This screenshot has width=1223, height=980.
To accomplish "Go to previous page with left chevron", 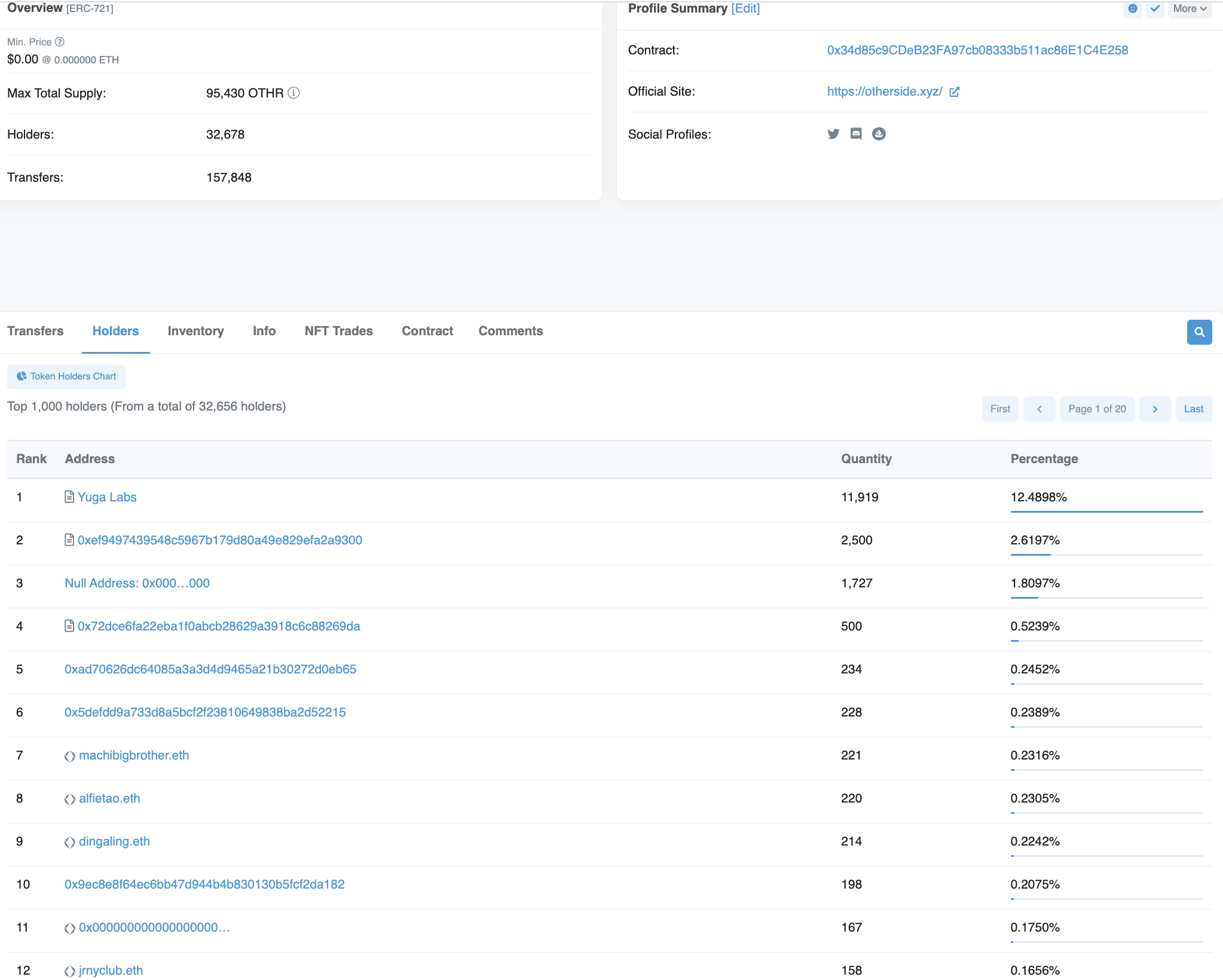I will 1039,409.
